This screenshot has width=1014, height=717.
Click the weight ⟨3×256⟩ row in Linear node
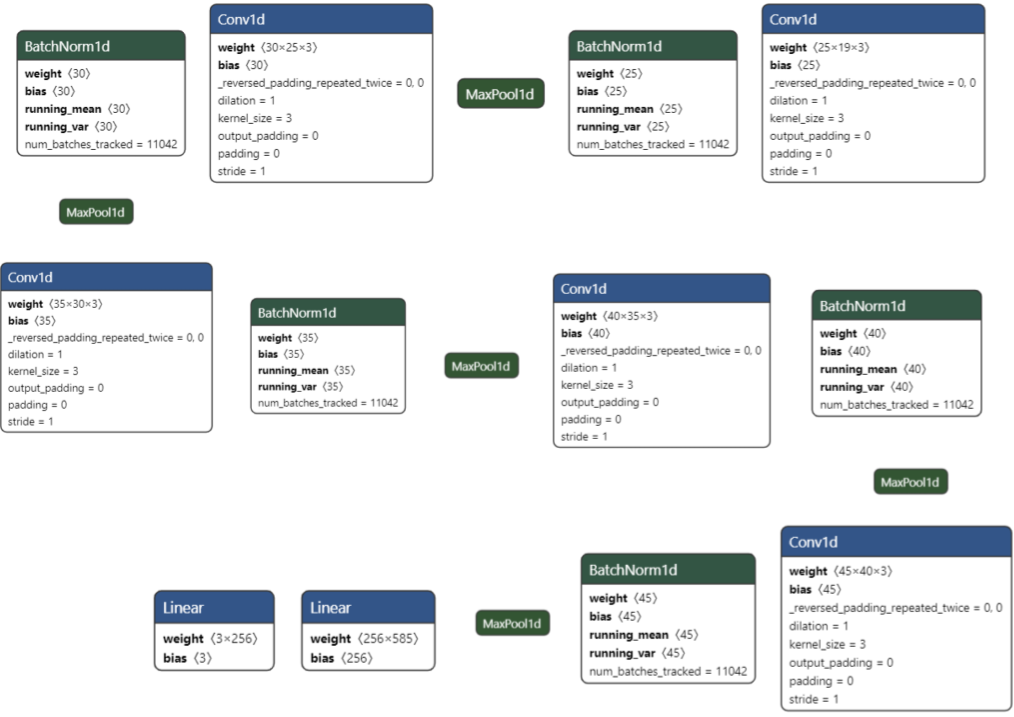[213, 638]
